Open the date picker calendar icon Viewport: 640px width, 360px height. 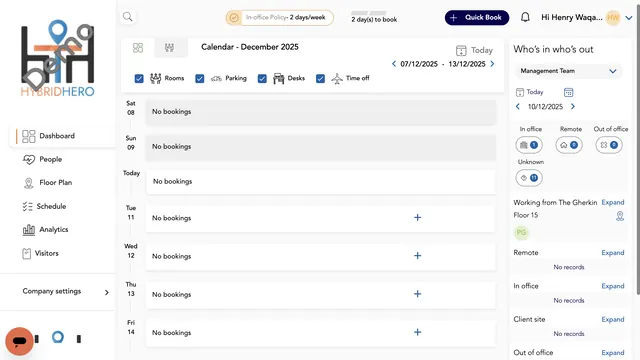569,92
